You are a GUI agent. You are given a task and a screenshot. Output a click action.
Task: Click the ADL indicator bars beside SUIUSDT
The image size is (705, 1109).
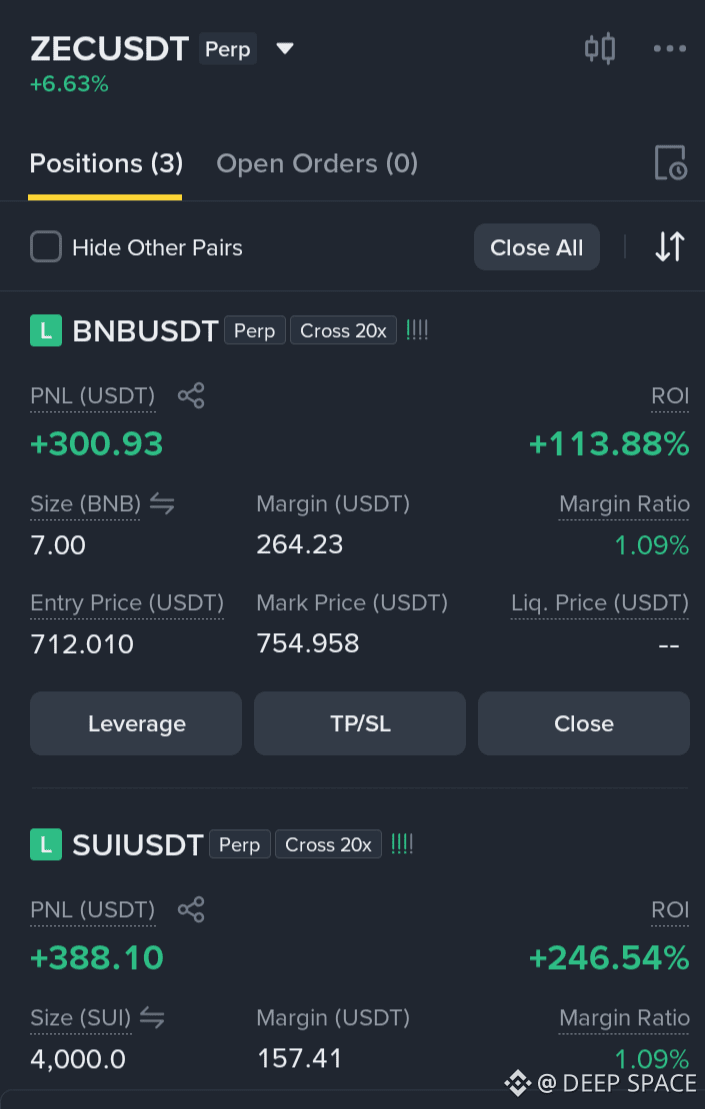402,844
